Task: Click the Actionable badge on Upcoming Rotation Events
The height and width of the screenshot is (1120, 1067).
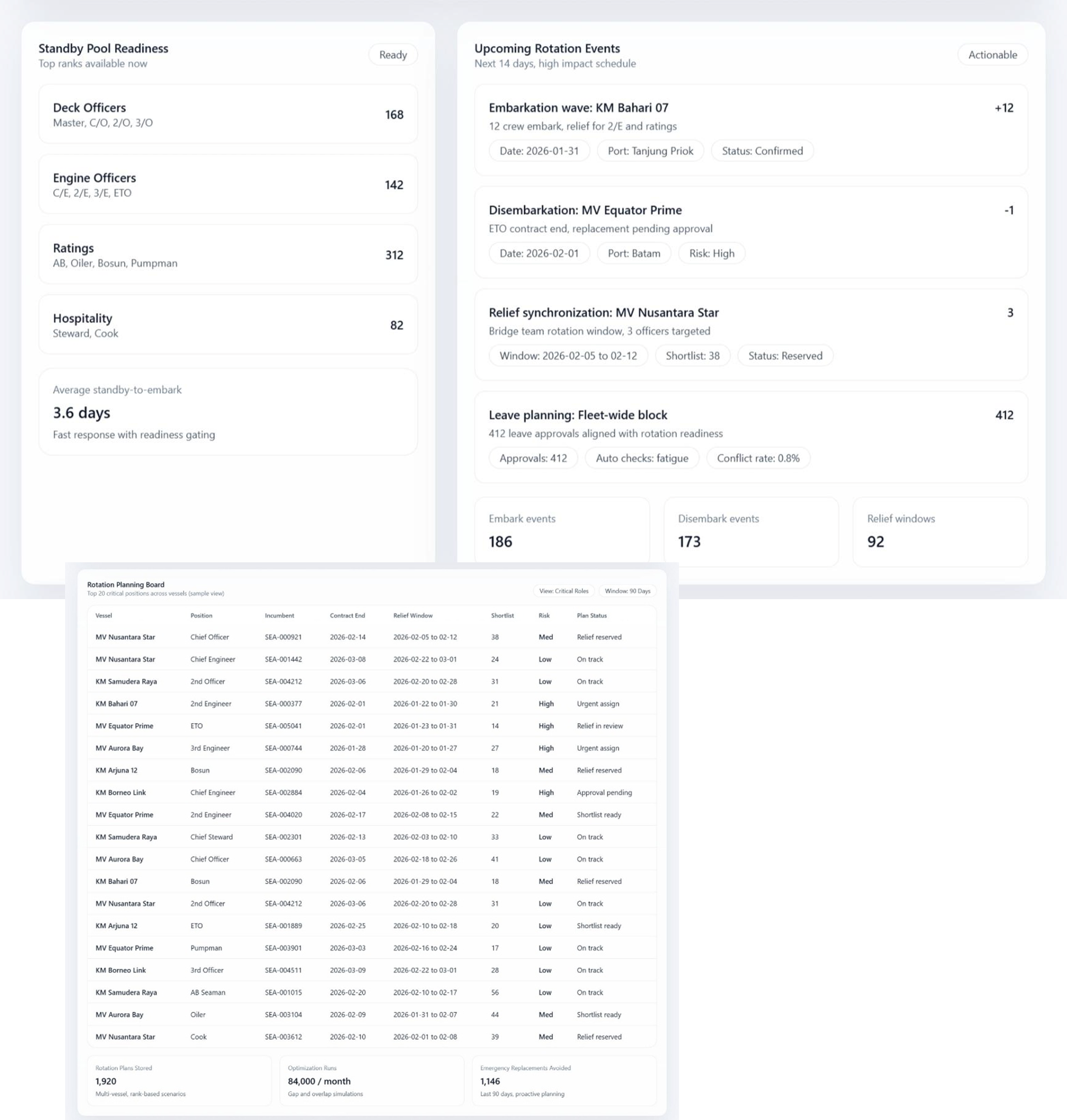Action: click(992, 55)
